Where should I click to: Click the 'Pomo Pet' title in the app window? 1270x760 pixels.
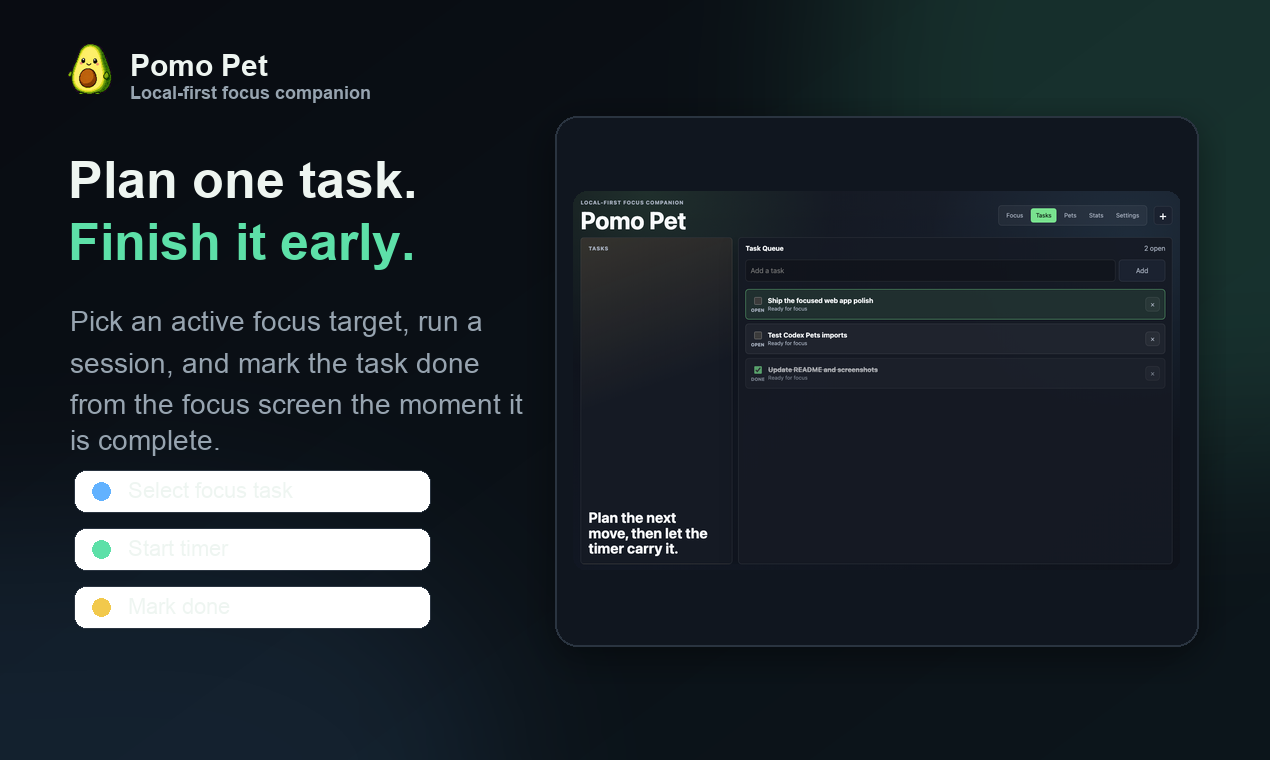click(633, 221)
